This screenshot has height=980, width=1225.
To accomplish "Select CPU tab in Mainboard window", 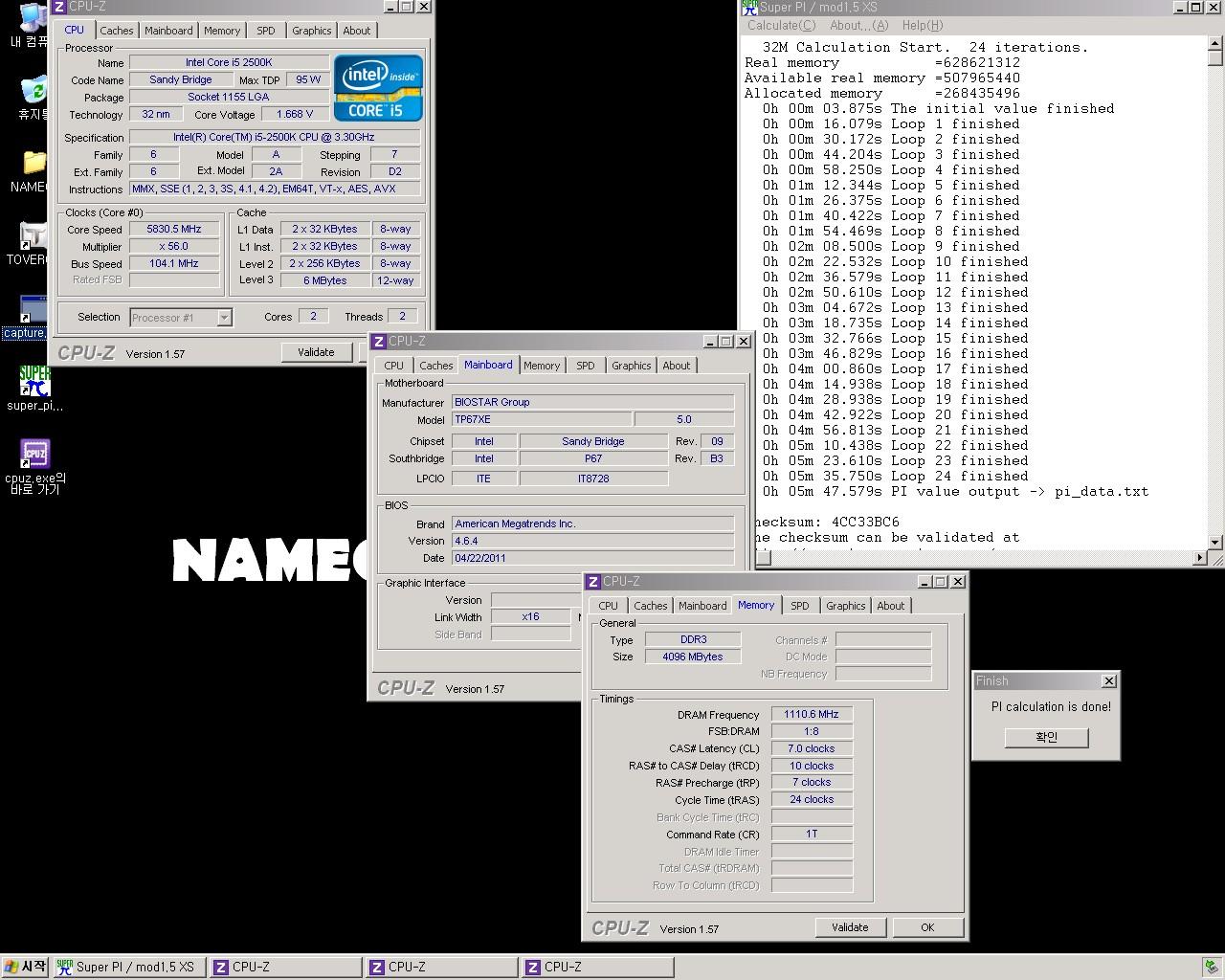I will pyautogui.click(x=394, y=366).
